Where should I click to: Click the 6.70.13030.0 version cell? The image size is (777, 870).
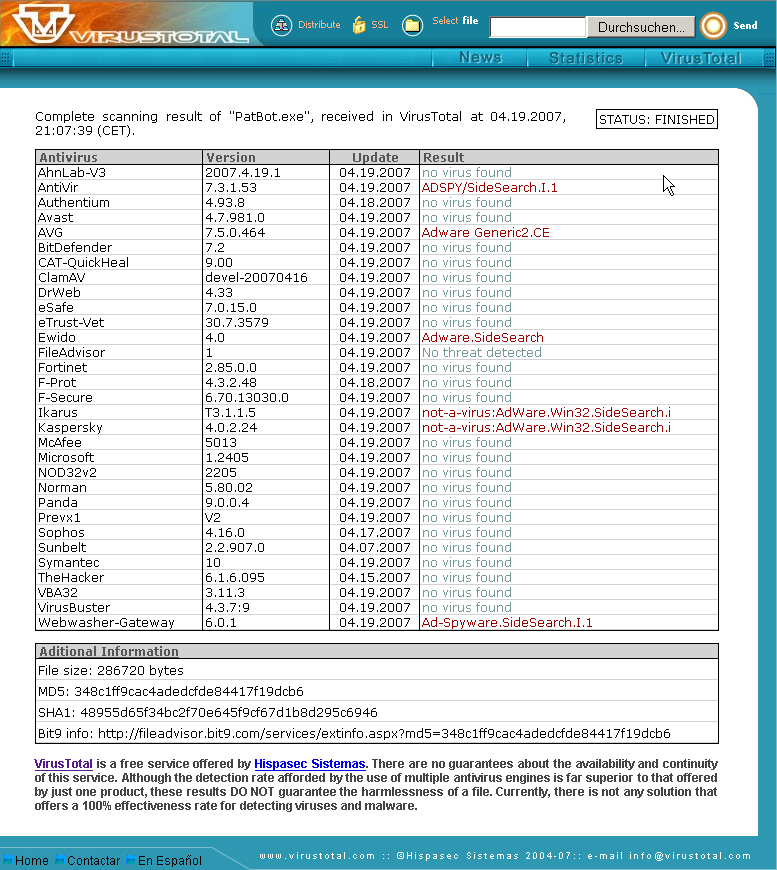click(246, 397)
